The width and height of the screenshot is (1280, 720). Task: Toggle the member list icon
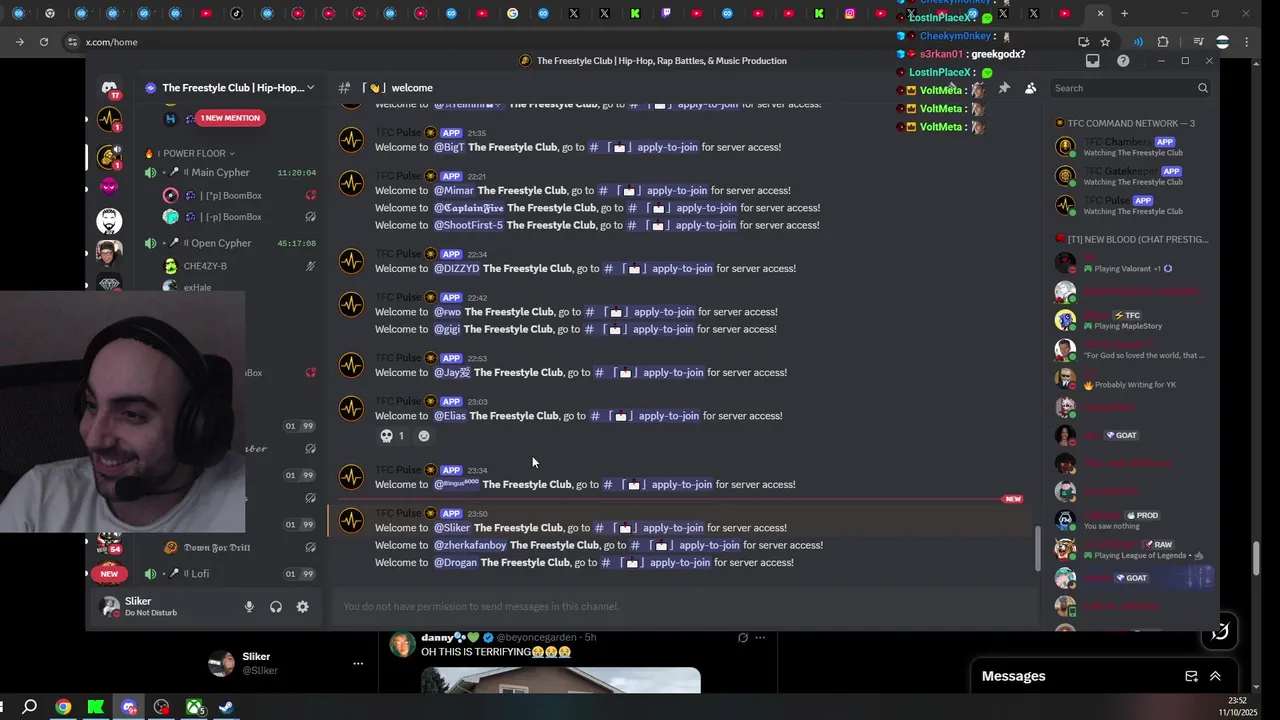(1031, 88)
